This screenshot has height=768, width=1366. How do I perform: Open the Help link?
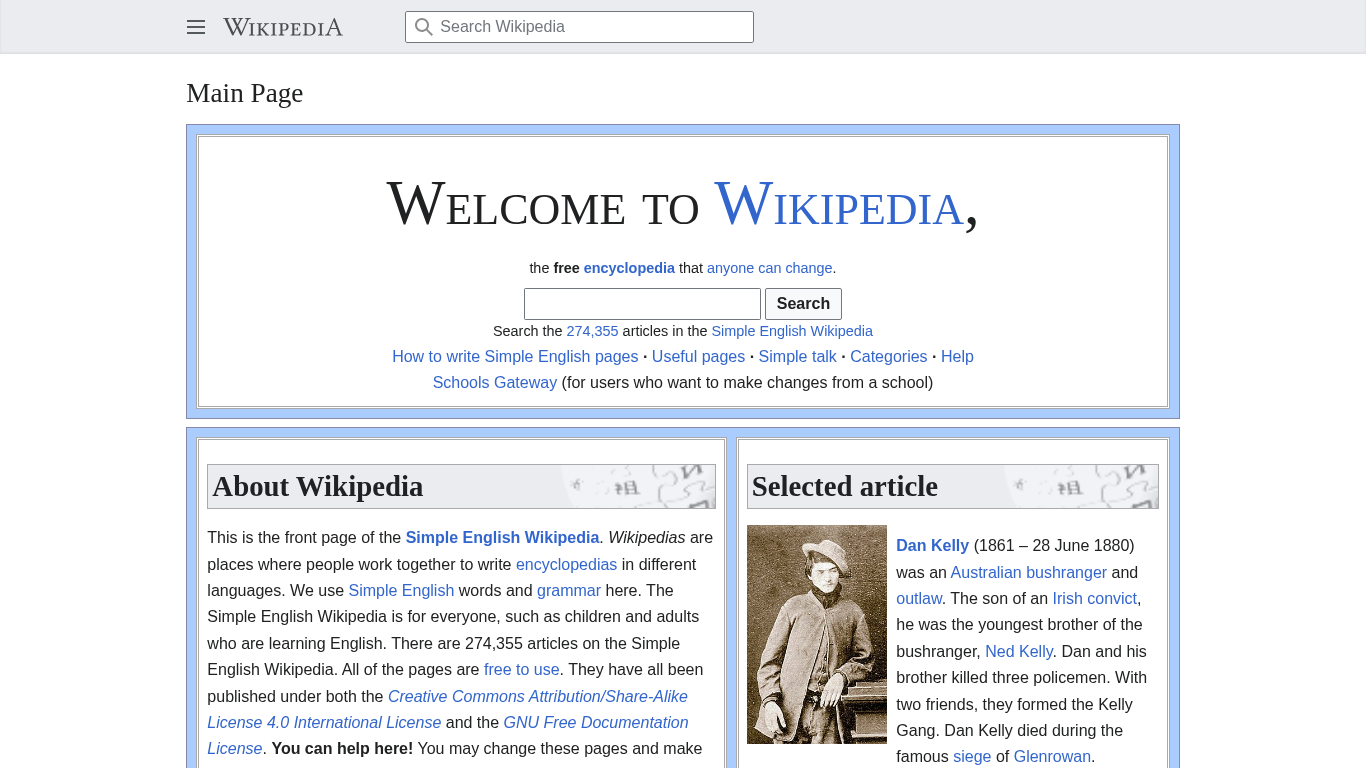[x=957, y=357]
